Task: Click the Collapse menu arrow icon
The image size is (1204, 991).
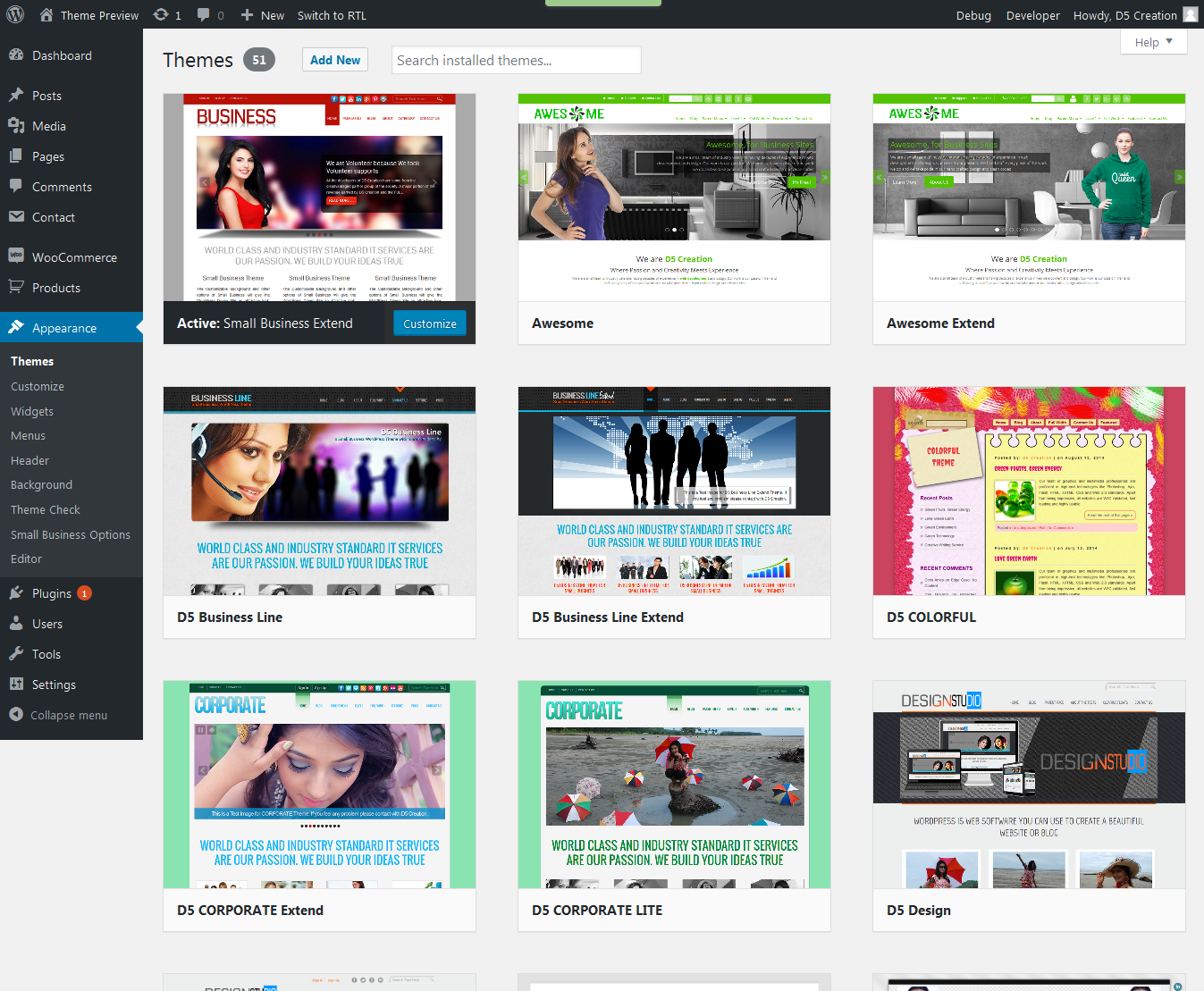Action: point(16,714)
